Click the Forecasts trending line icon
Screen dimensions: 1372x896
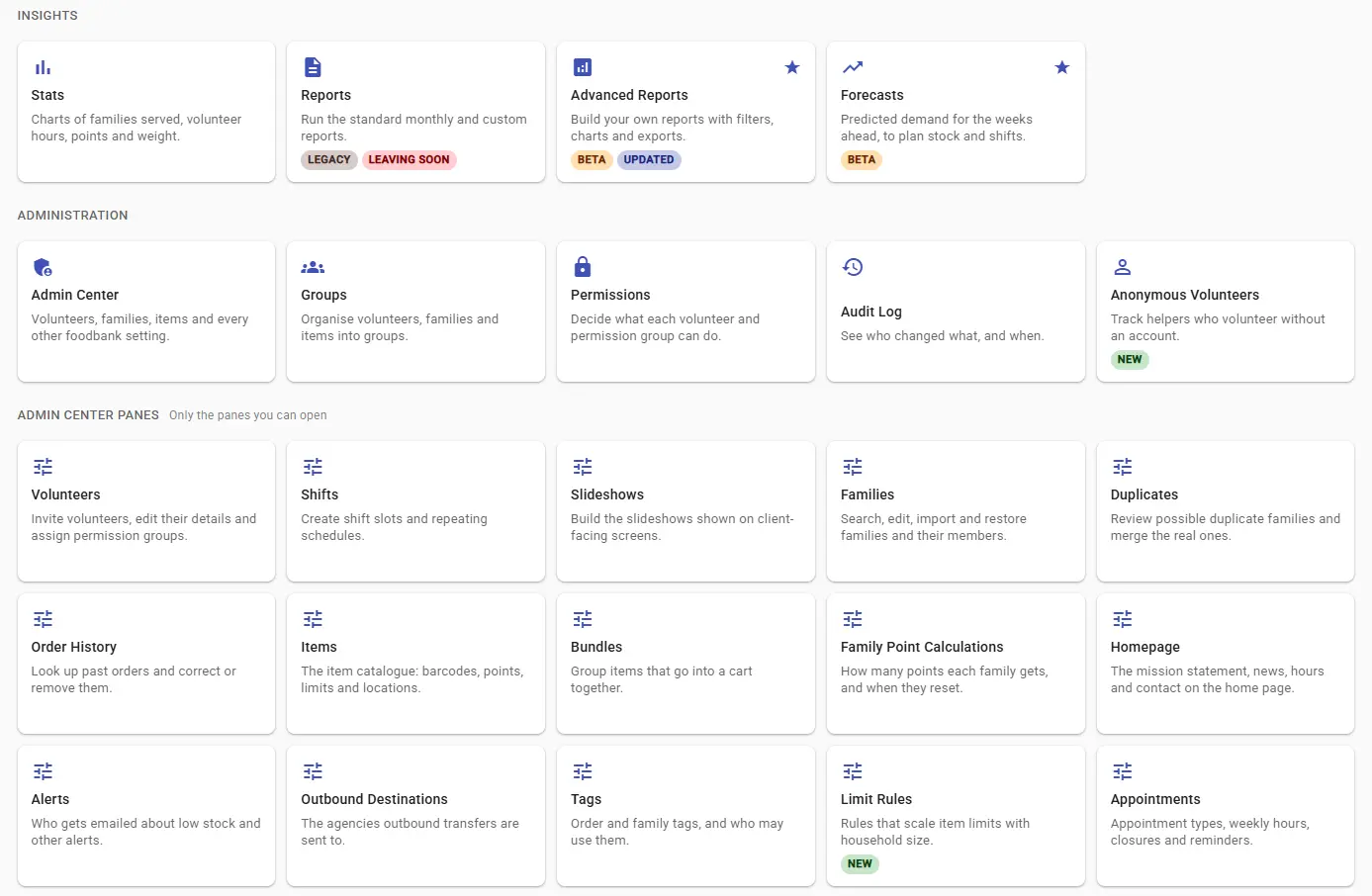853,67
